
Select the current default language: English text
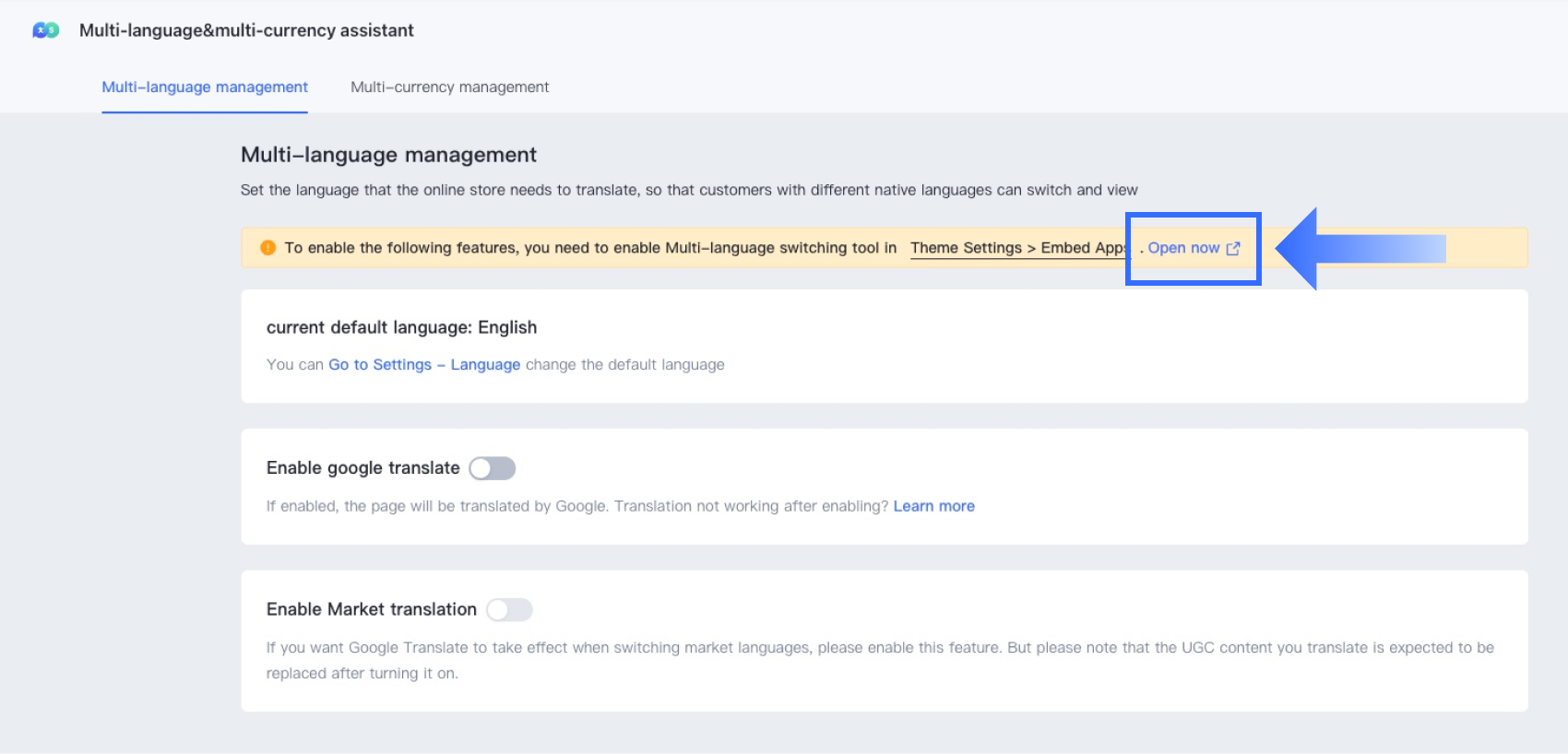pos(401,327)
